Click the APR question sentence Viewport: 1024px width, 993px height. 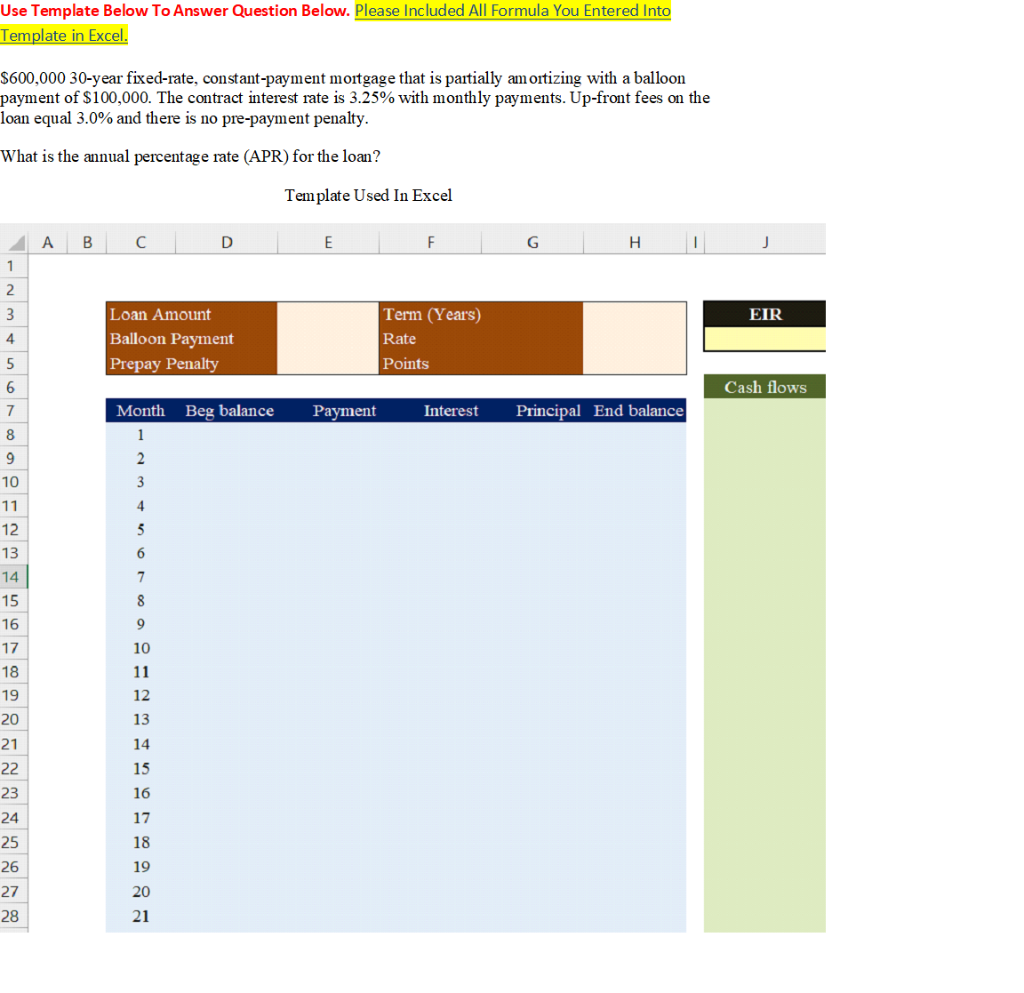(190, 157)
